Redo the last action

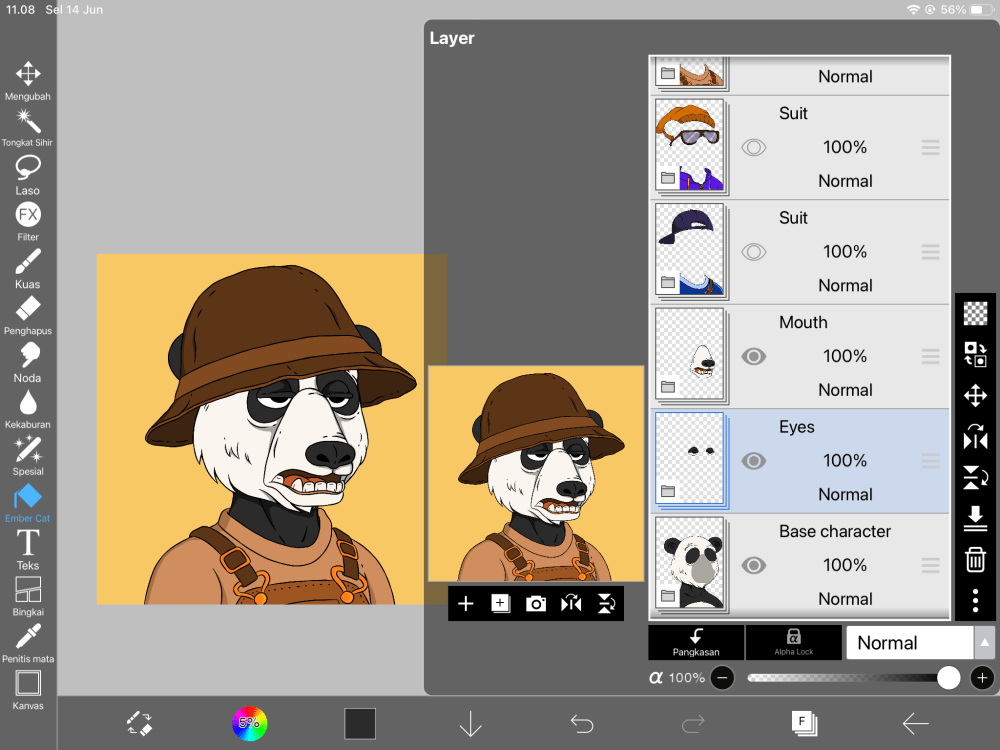pos(693,724)
